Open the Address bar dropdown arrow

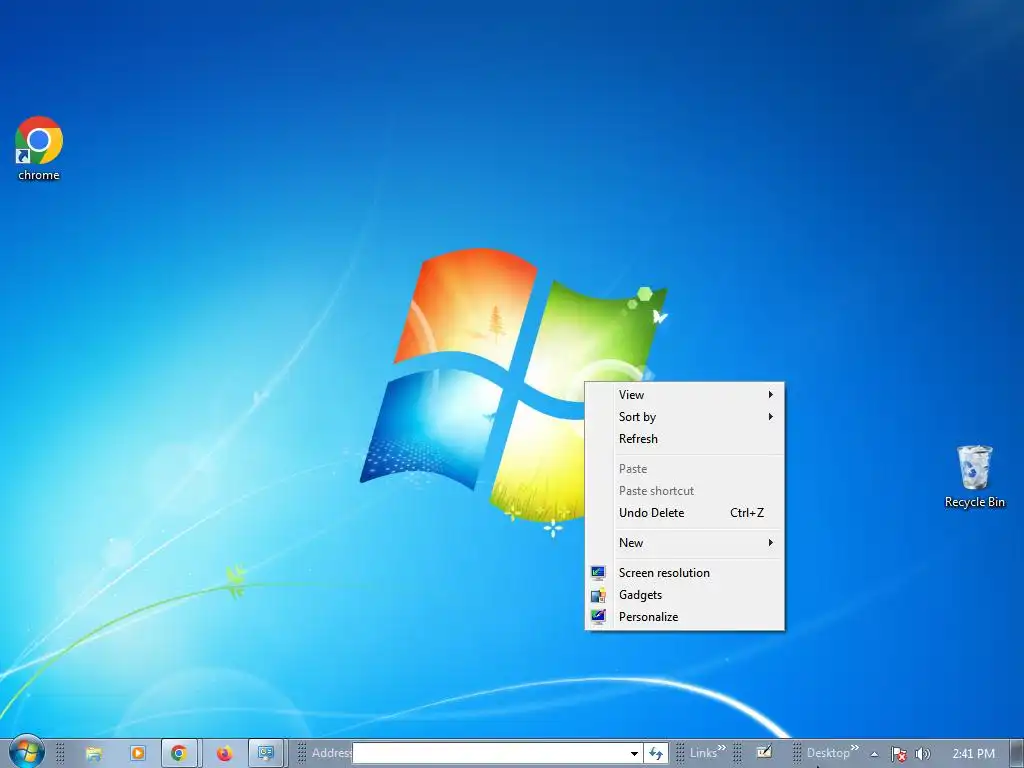pos(634,754)
